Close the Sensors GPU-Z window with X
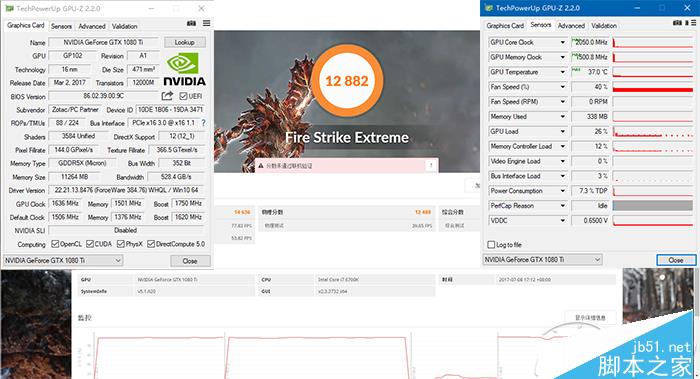700x379 pixels. (x=687, y=8)
